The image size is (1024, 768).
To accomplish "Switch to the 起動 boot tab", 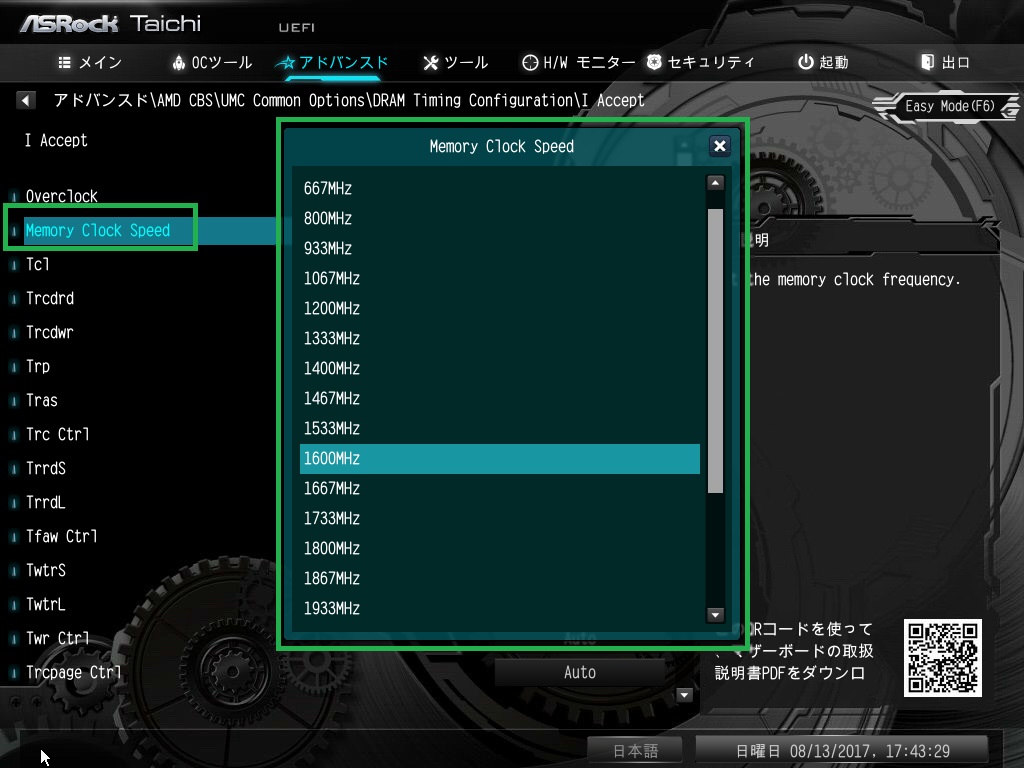I will point(823,63).
